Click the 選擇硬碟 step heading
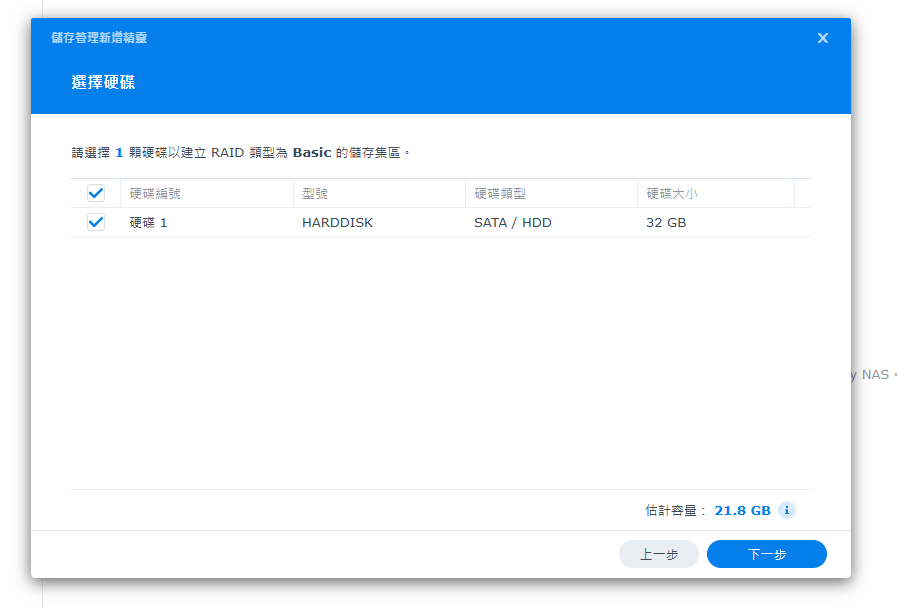This screenshot has height=608, width=915. tap(103, 82)
